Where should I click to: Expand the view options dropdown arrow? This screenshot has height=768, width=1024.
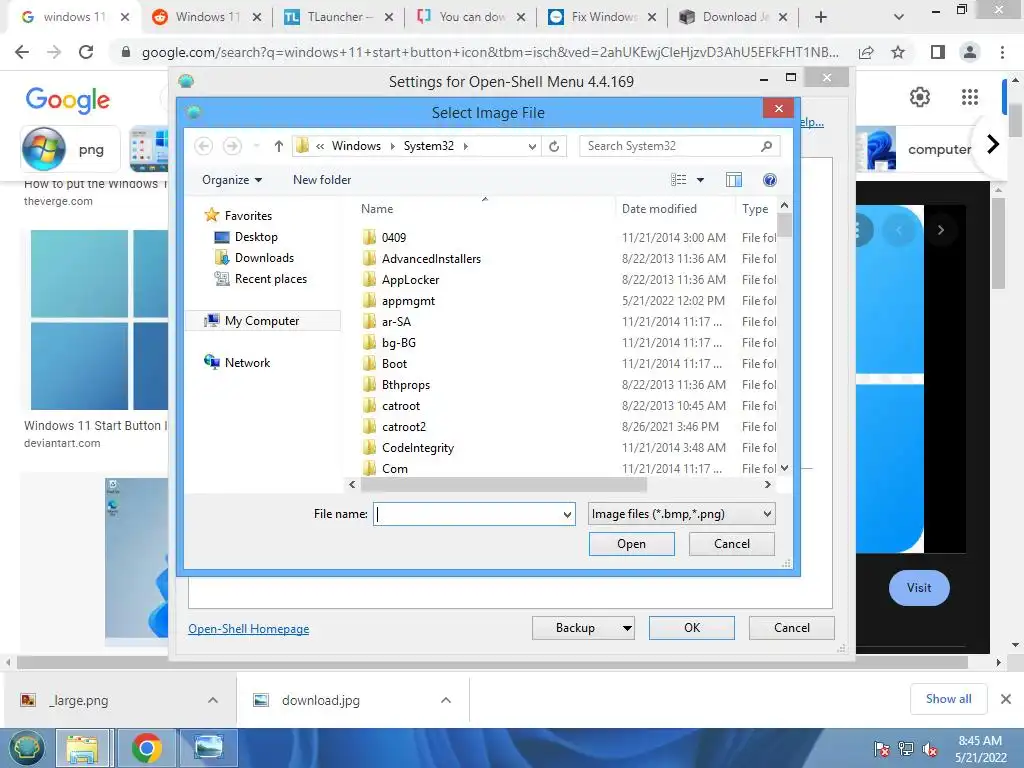(700, 180)
